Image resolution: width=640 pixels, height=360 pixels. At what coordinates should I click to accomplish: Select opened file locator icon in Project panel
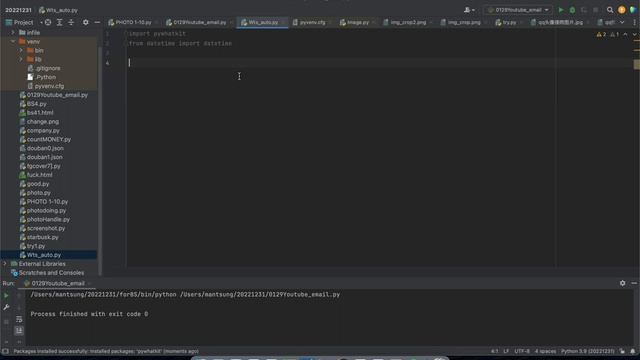click(48, 22)
